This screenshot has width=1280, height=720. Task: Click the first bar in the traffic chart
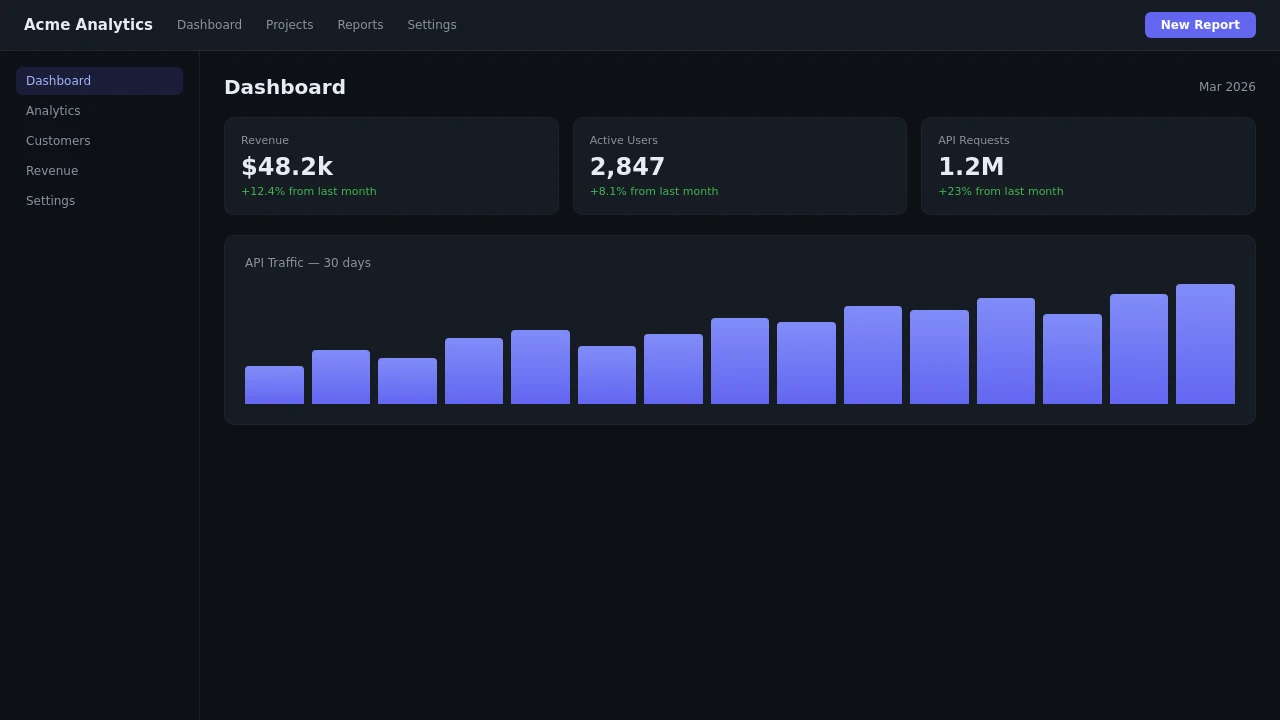(274, 385)
